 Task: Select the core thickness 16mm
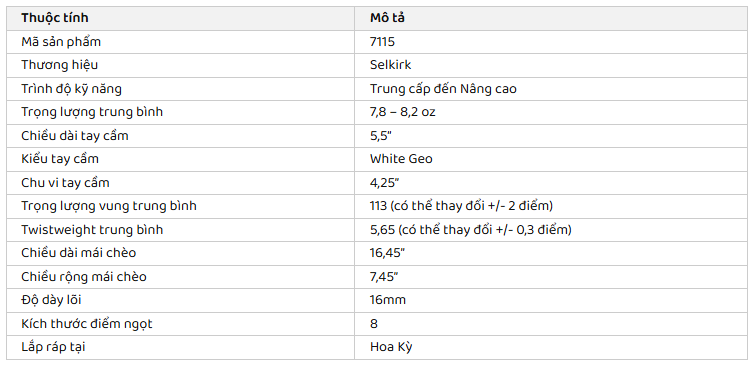pyautogui.click(x=388, y=300)
